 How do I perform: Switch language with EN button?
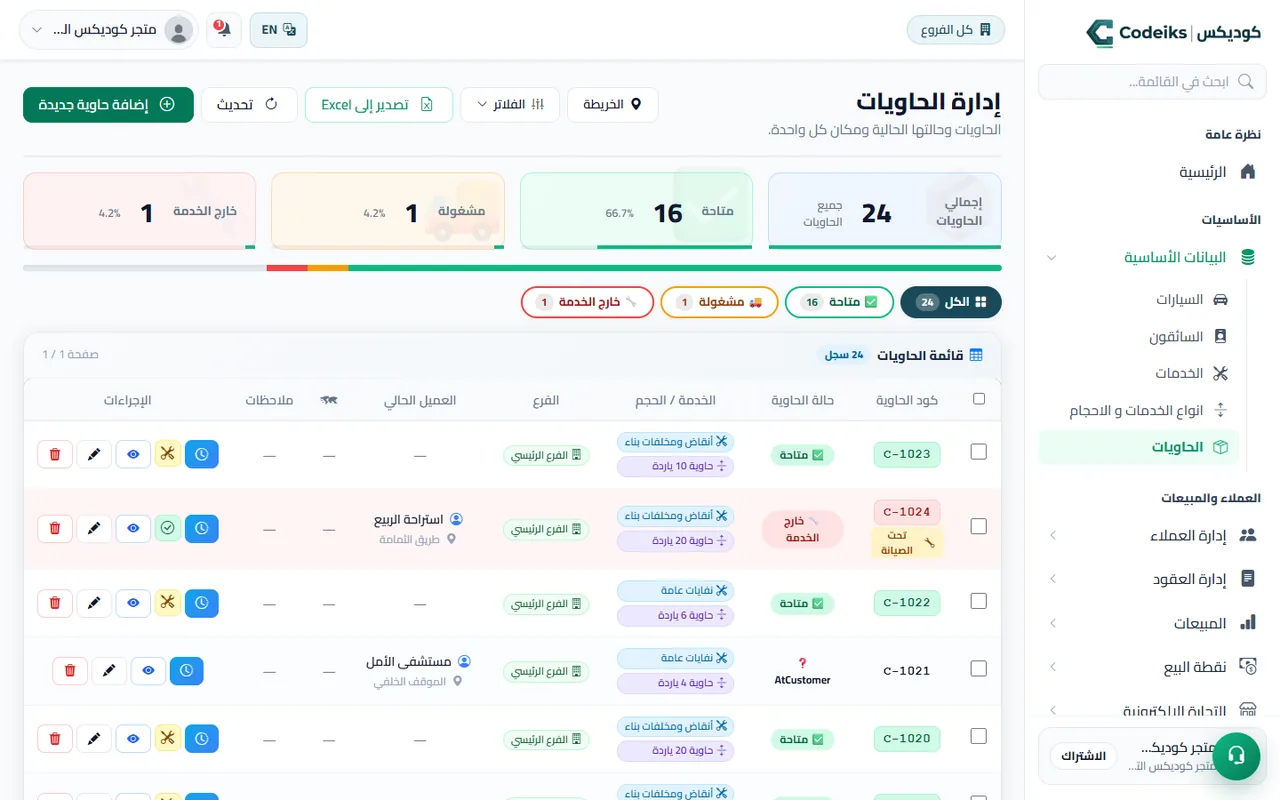(x=278, y=30)
